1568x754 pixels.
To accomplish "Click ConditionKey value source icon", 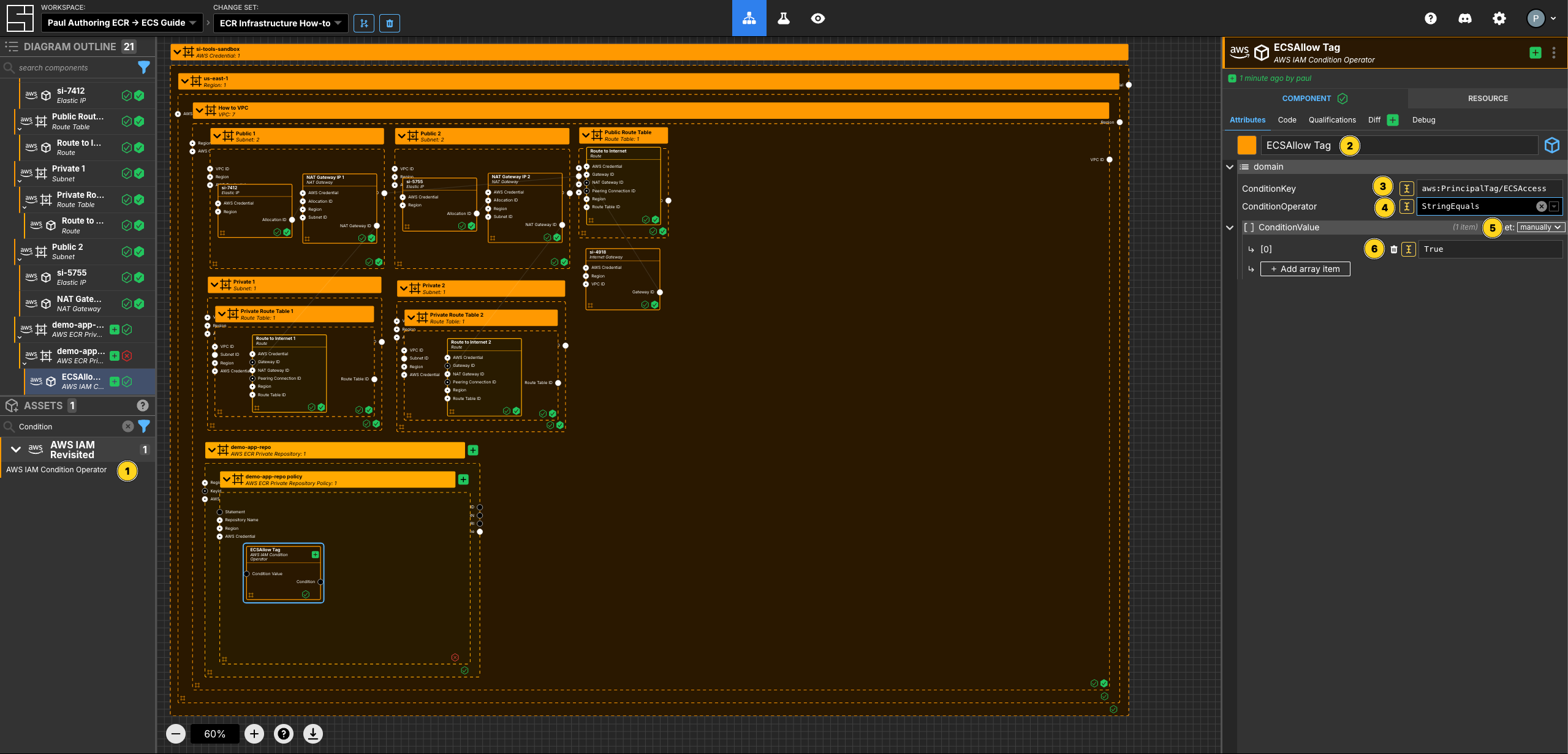I will coord(1407,189).
